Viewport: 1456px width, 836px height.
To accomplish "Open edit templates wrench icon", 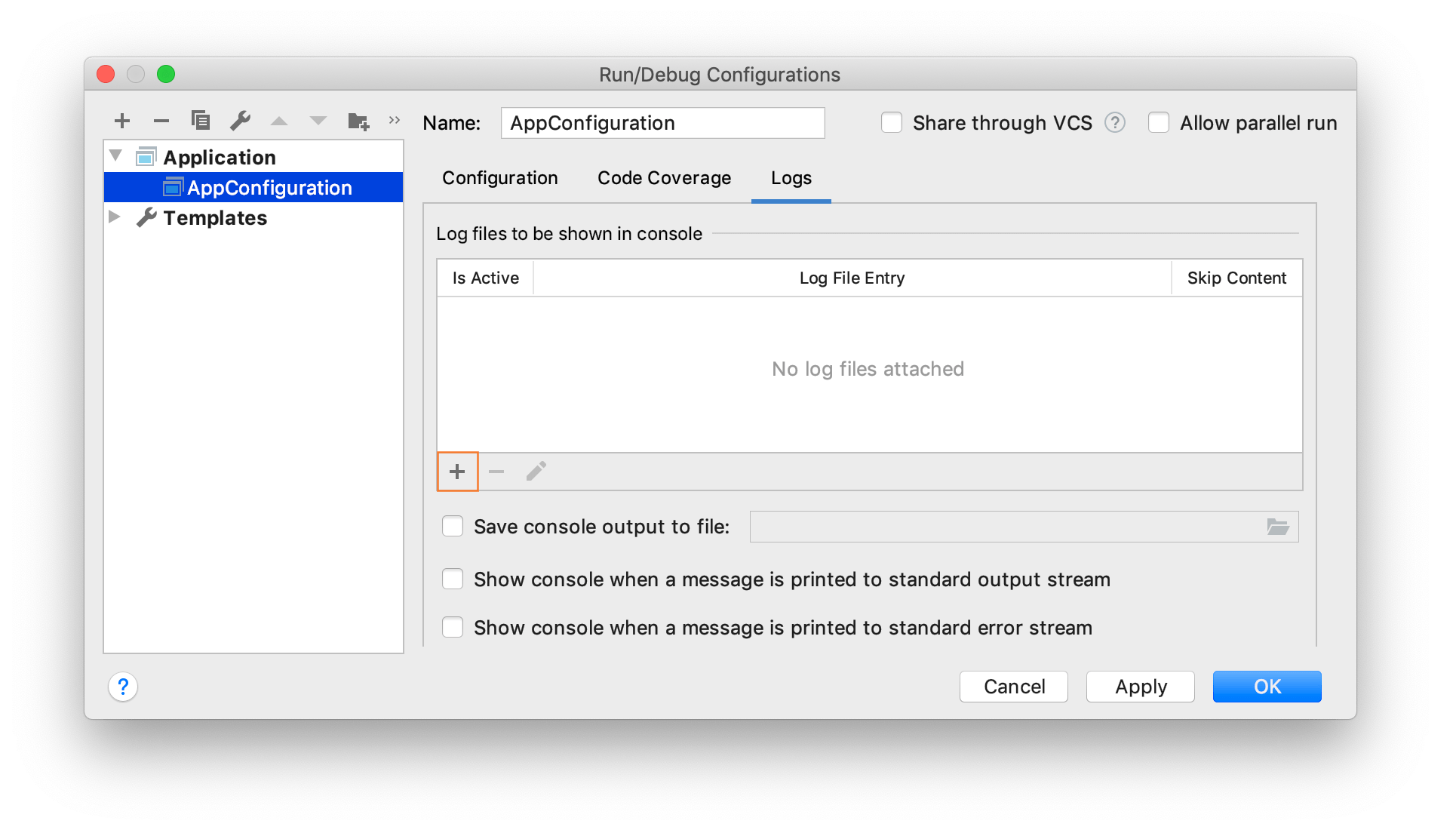I will (x=240, y=121).
